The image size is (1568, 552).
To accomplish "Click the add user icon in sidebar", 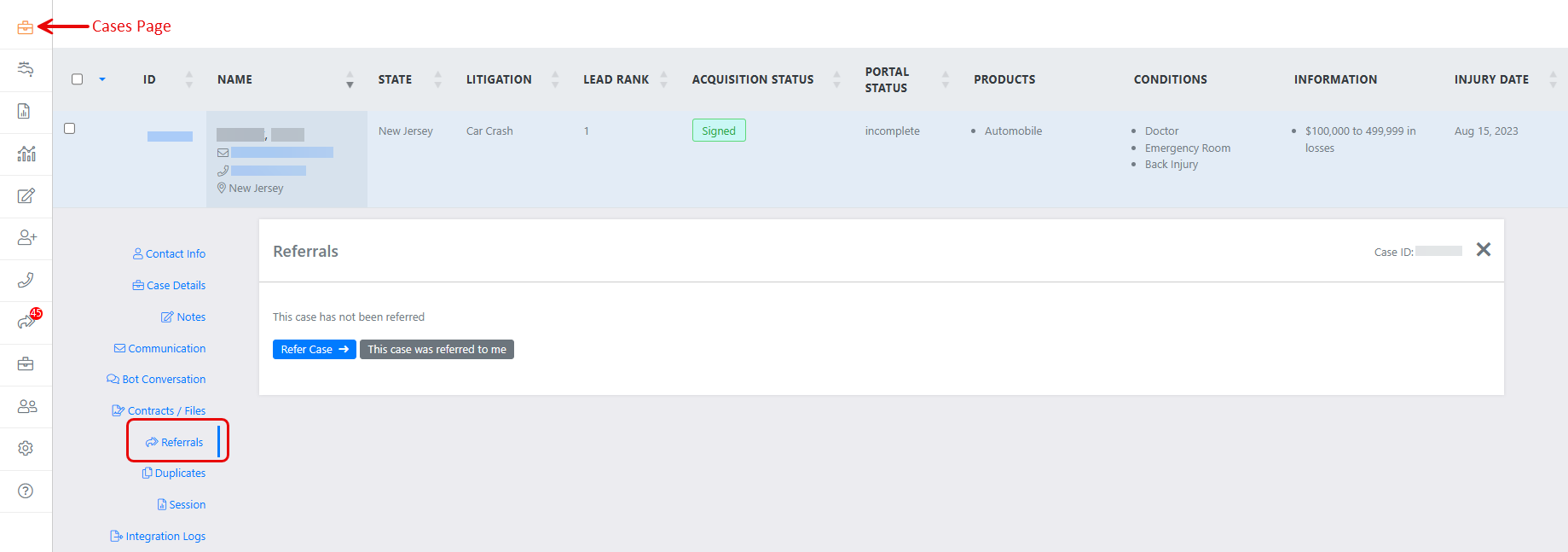I will pos(26,237).
